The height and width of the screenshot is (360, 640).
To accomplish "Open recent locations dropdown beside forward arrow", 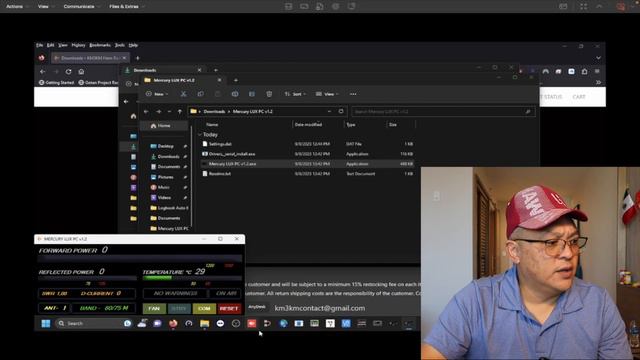I will tap(169, 111).
